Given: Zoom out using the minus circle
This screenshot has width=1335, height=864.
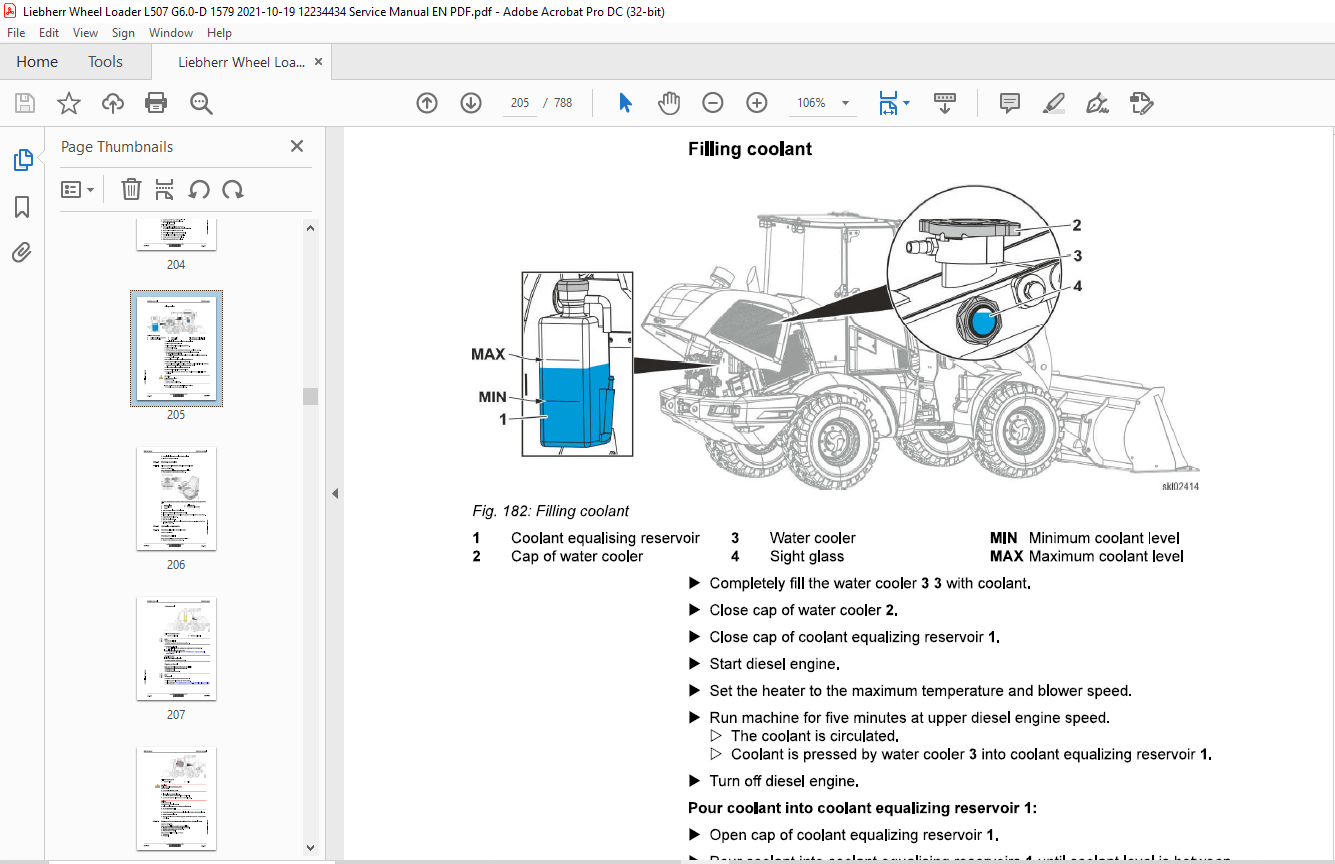Looking at the screenshot, I should [x=713, y=103].
